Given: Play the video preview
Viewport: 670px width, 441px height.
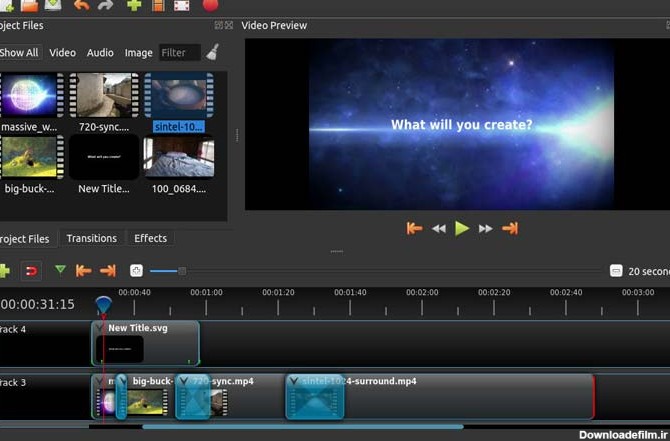Looking at the screenshot, I should [x=462, y=229].
